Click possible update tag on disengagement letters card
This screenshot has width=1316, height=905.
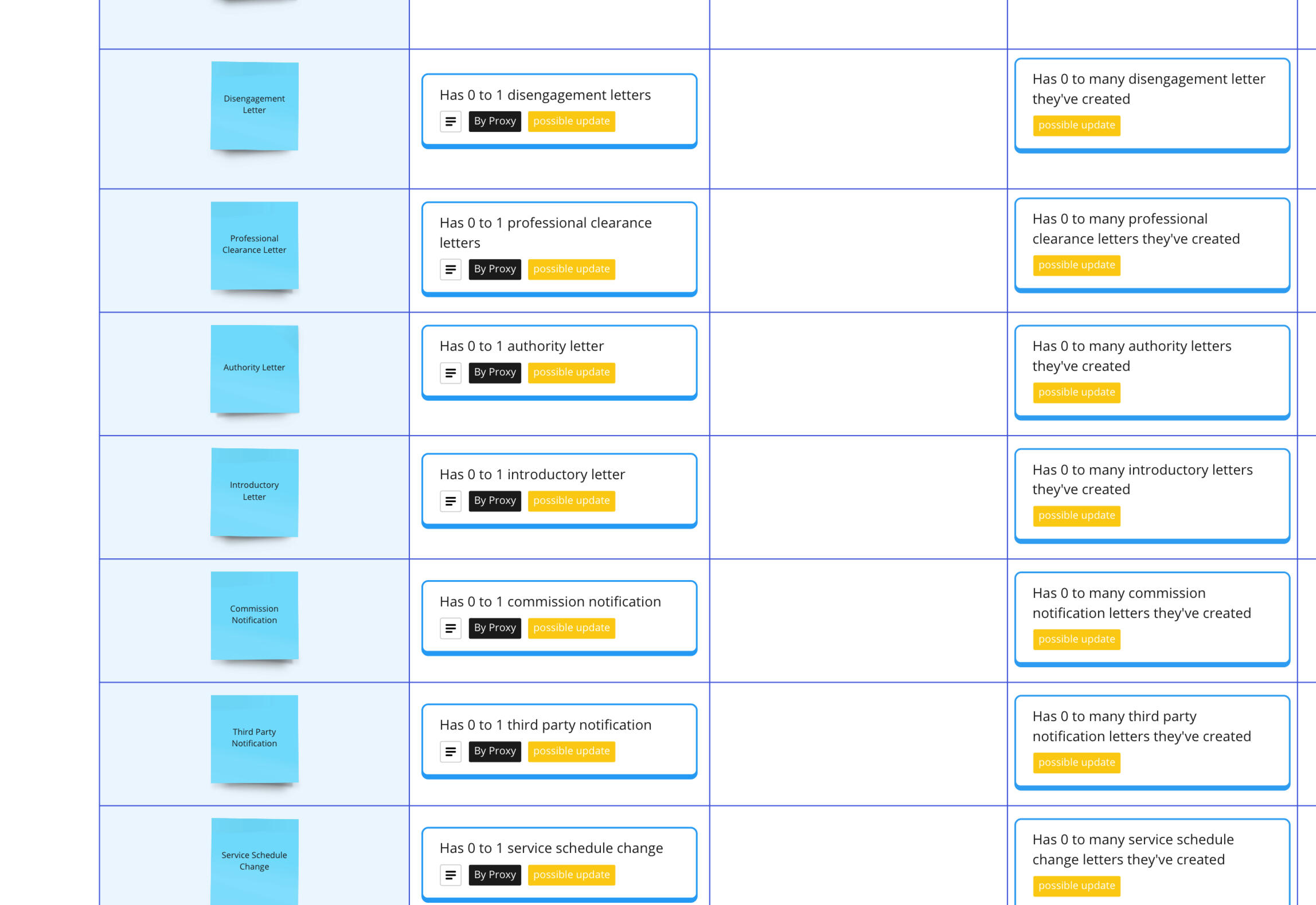point(571,122)
